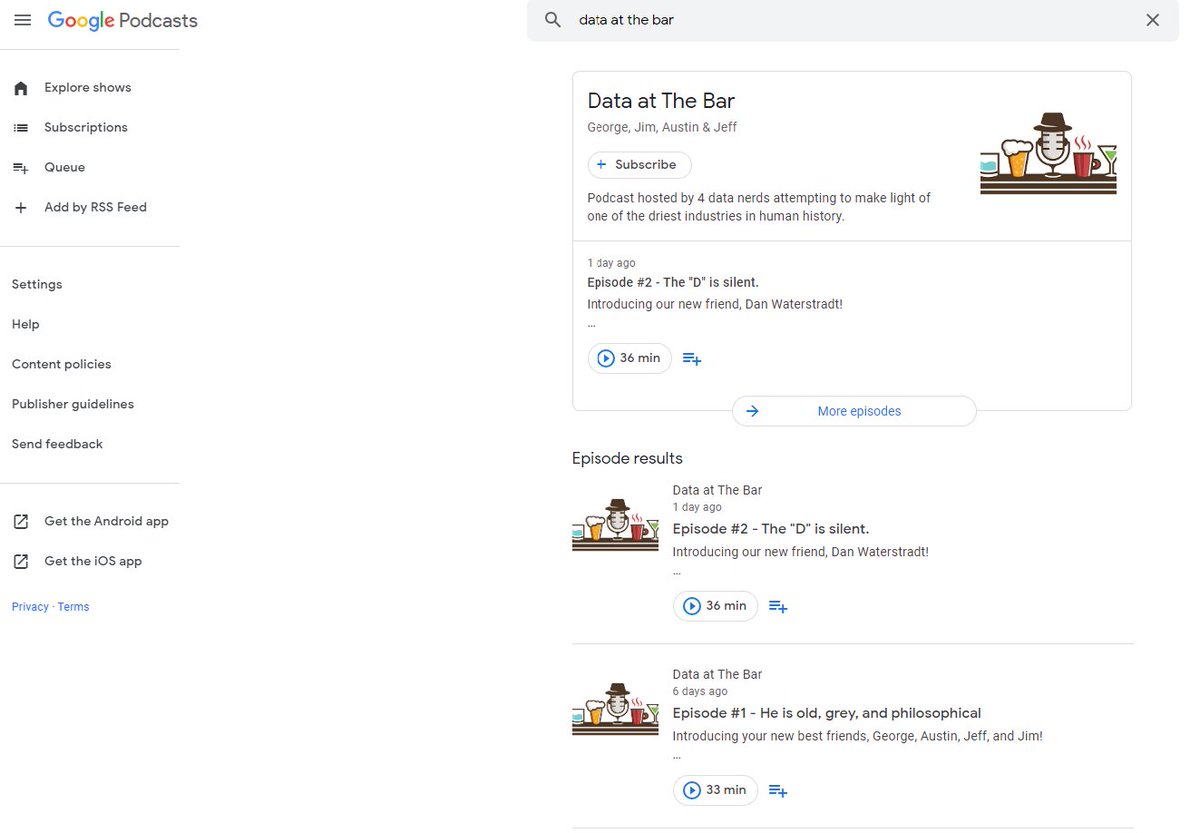Click the Google Podcasts logo
This screenshot has height=833, width=1200.
tap(123, 20)
